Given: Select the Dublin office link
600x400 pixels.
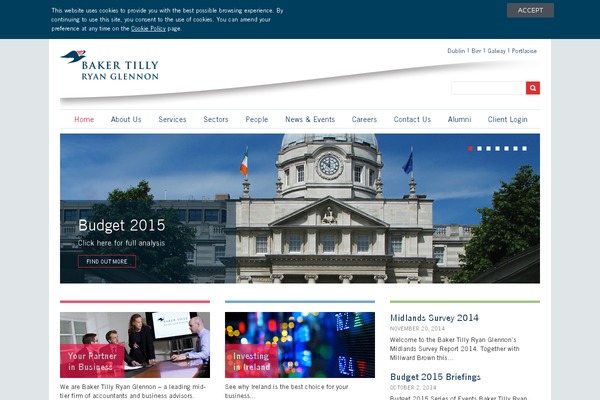Looking at the screenshot, I should pyautogui.click(x=456, y=51).
